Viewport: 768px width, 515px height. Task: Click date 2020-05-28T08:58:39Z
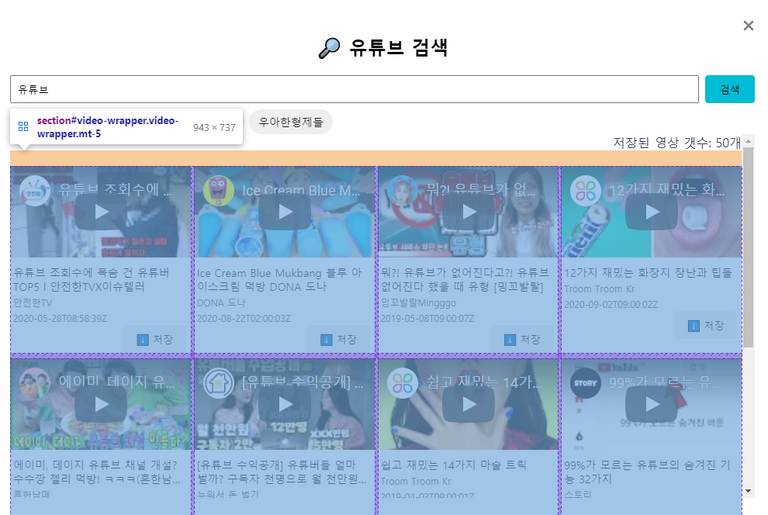(60, 319)
